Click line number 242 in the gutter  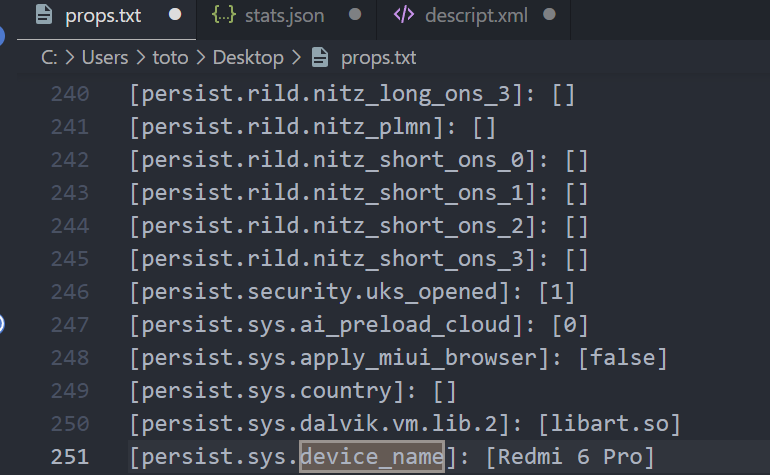tap(70, 160)
